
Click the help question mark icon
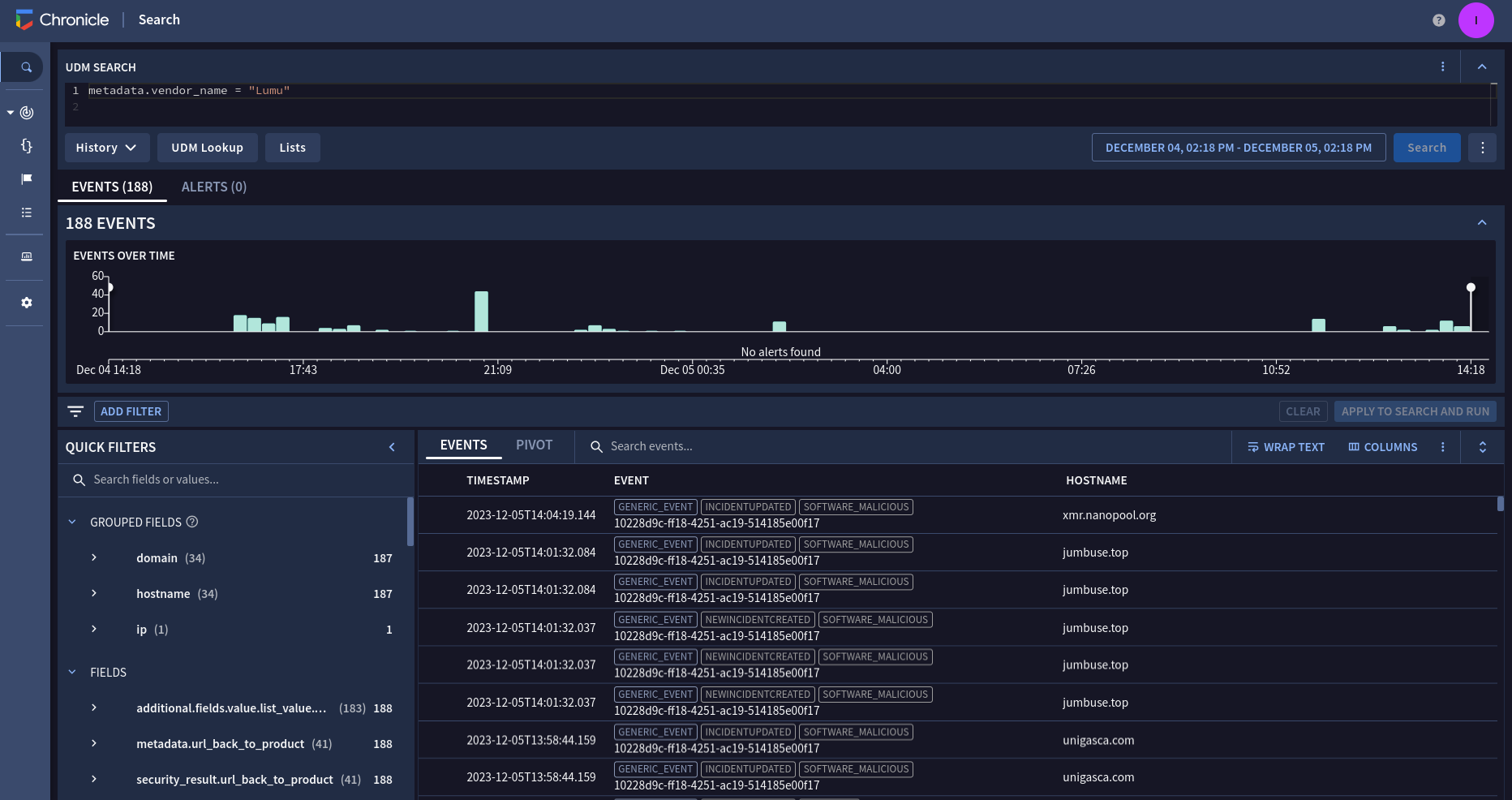(1438, 20)
